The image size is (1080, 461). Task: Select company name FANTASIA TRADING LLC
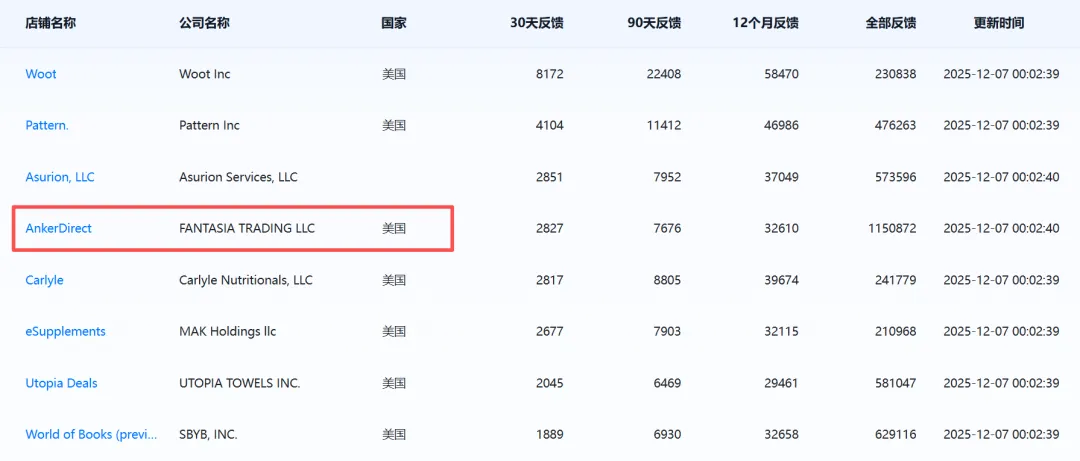click(247, 228)
